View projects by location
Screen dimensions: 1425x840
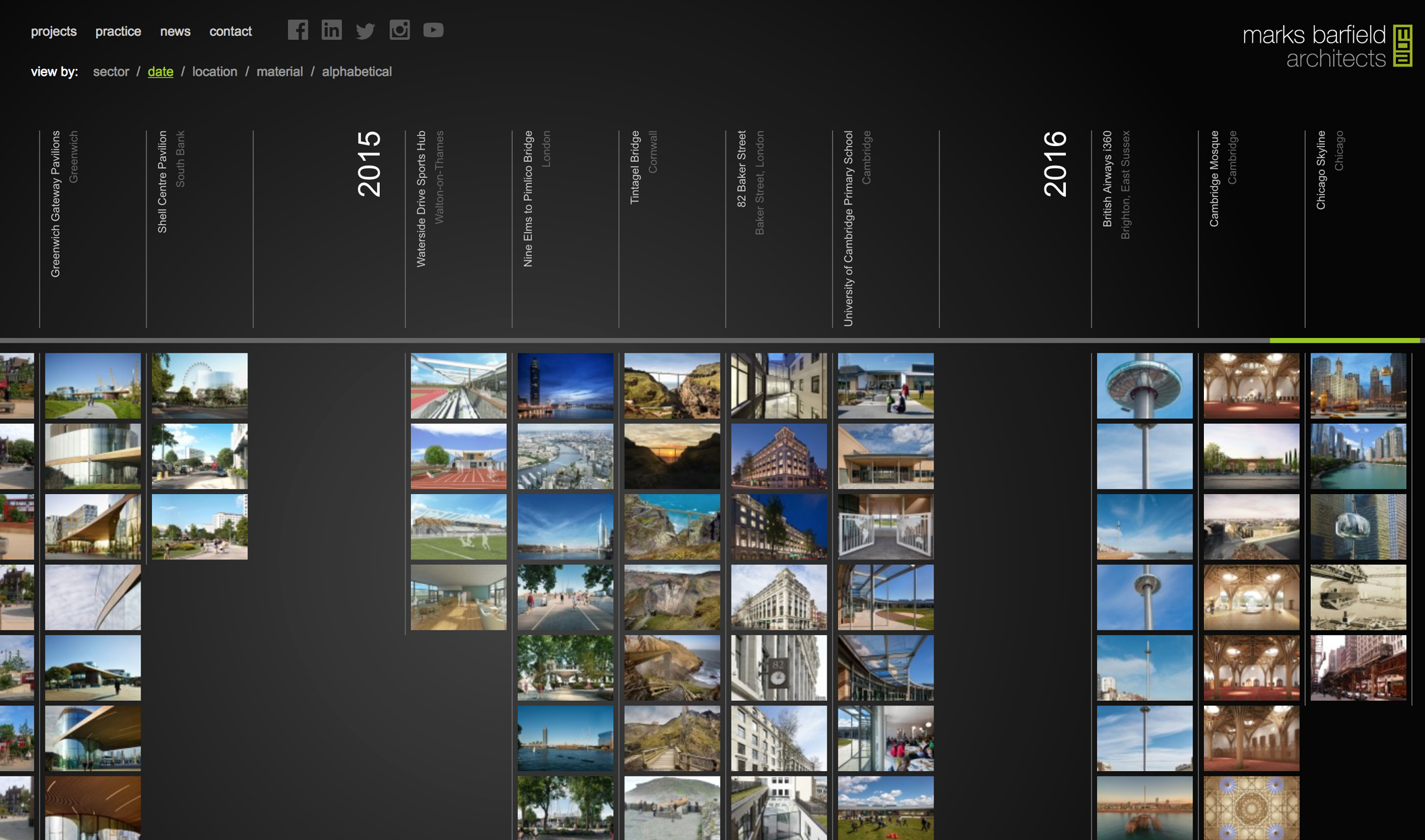214,72
